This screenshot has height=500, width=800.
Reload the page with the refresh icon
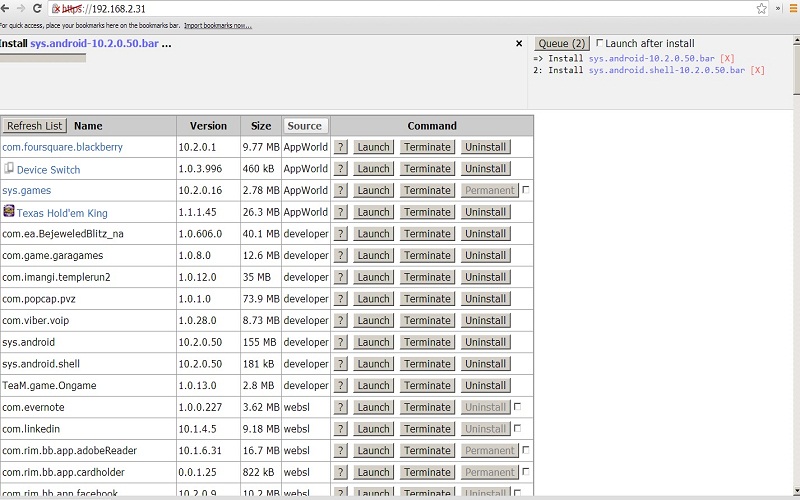click(x=37, y=9)
